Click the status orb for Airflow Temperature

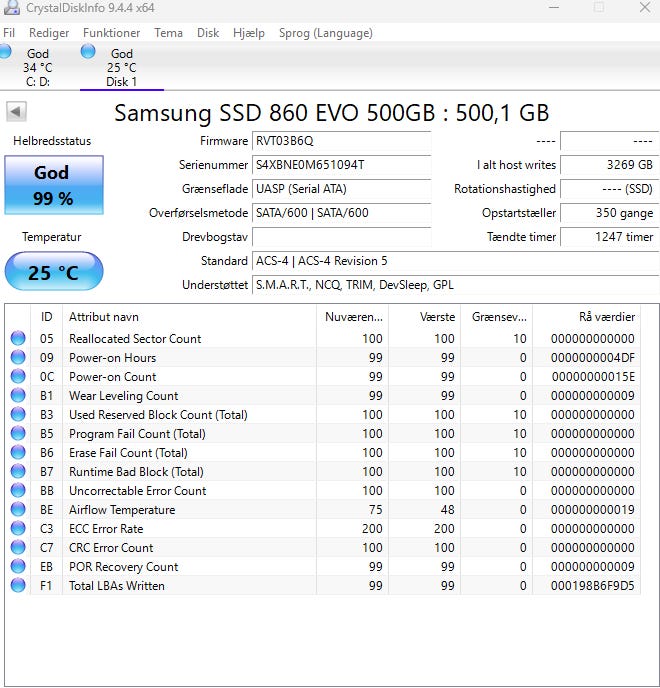pos(18,510)
